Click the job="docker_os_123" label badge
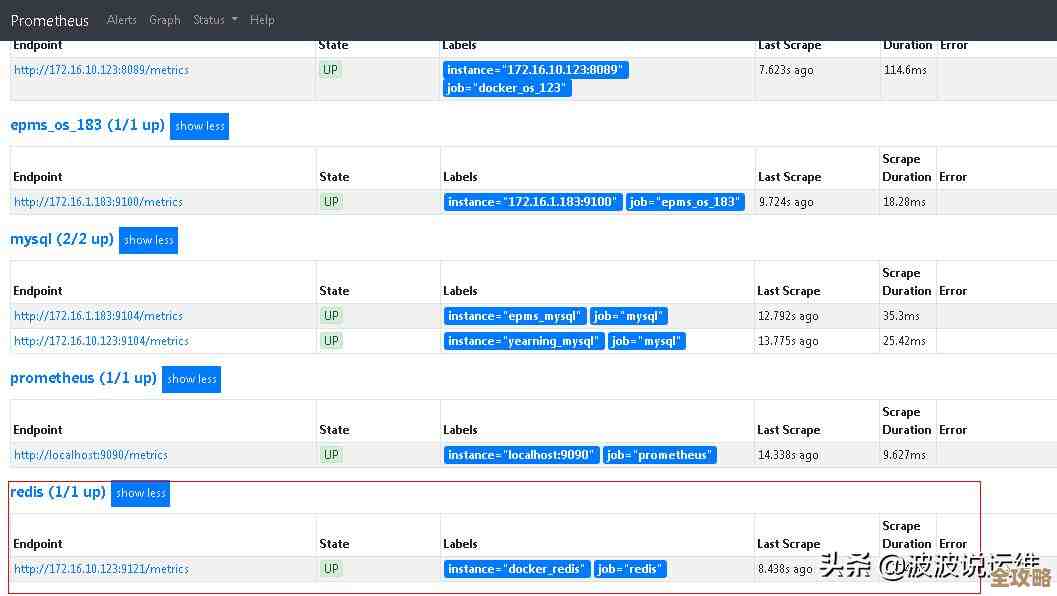Screen dimensions: 1057x596 (x=507, y=88)
